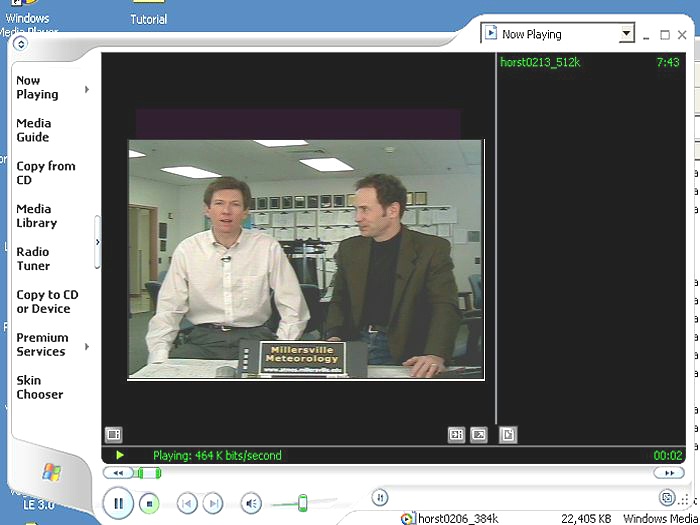The height and width of the screenshot is (525, 700).
Task: Select the horst0206_384k file in background window
Action: pos(458,519)
